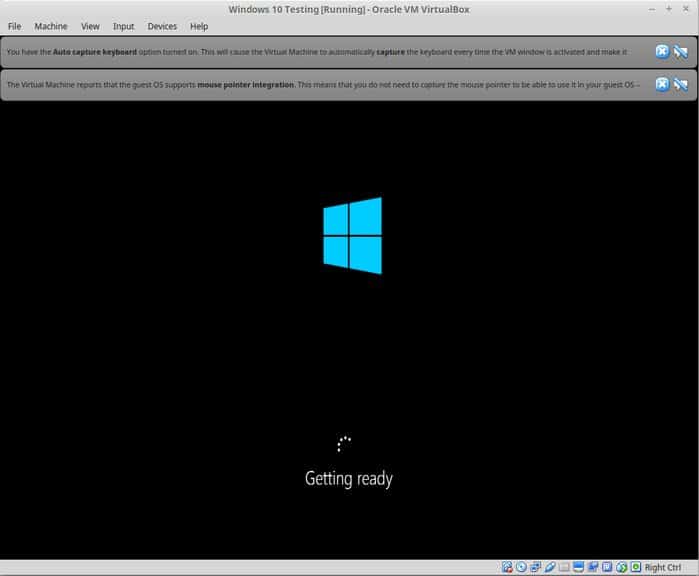Click the Windows logo in the VM screen
699x576 pixels.
(x=352, y=235)
